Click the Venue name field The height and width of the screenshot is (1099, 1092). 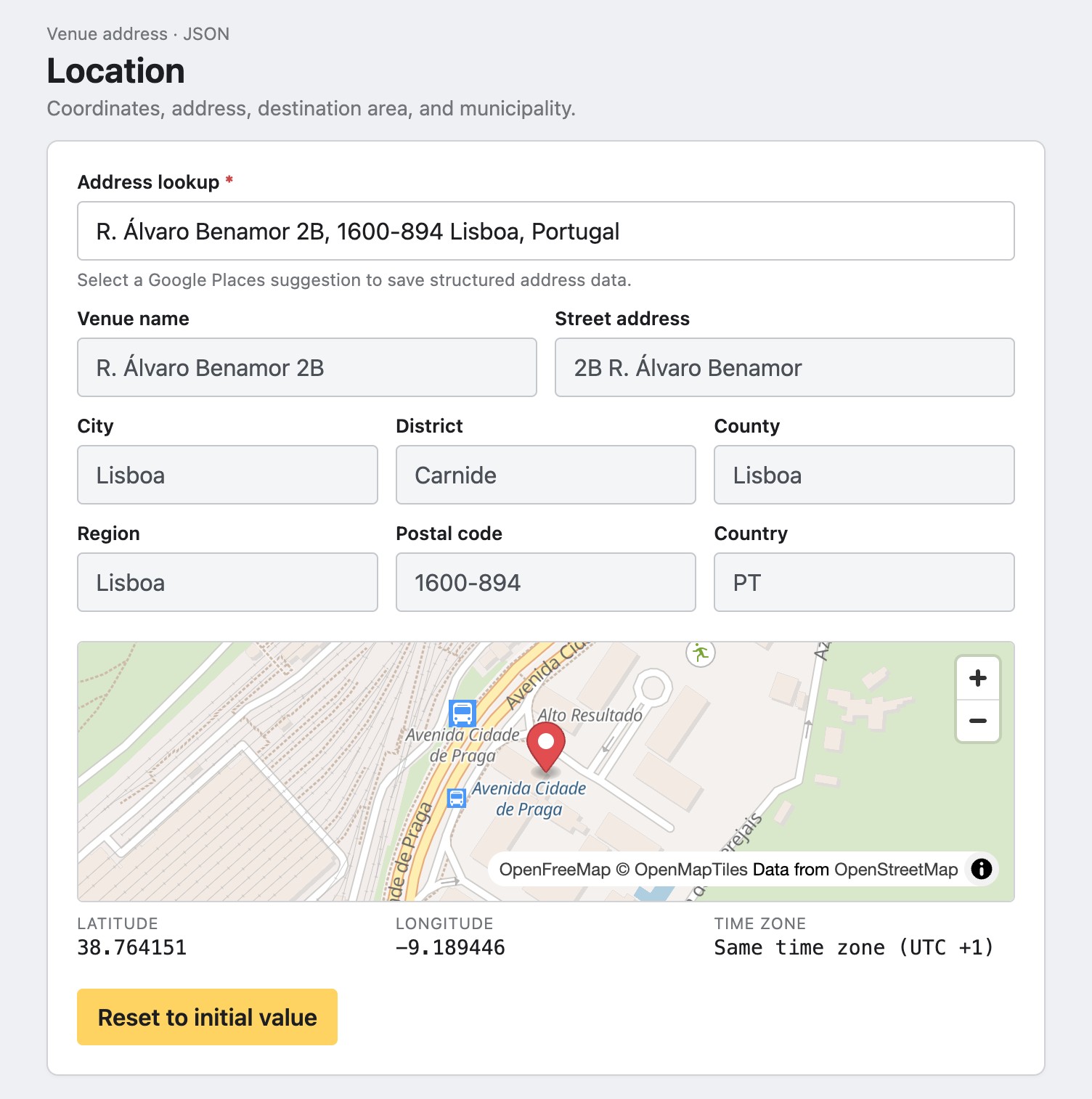coord(307,367)
